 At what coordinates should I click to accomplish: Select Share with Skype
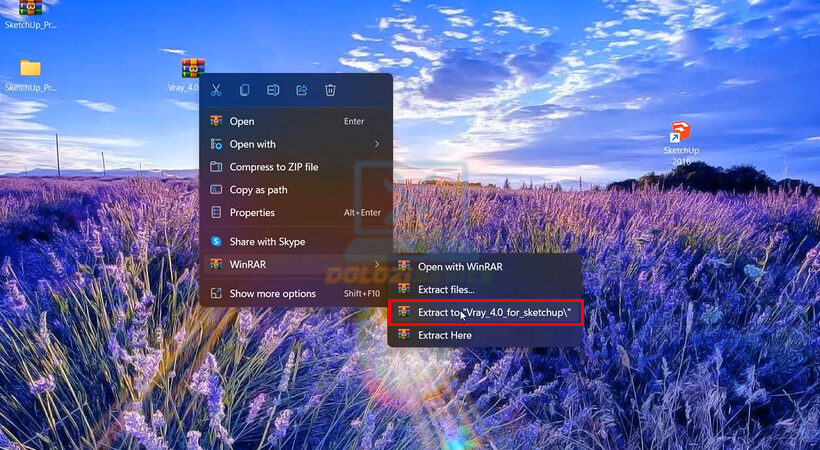tap(267, 241)
